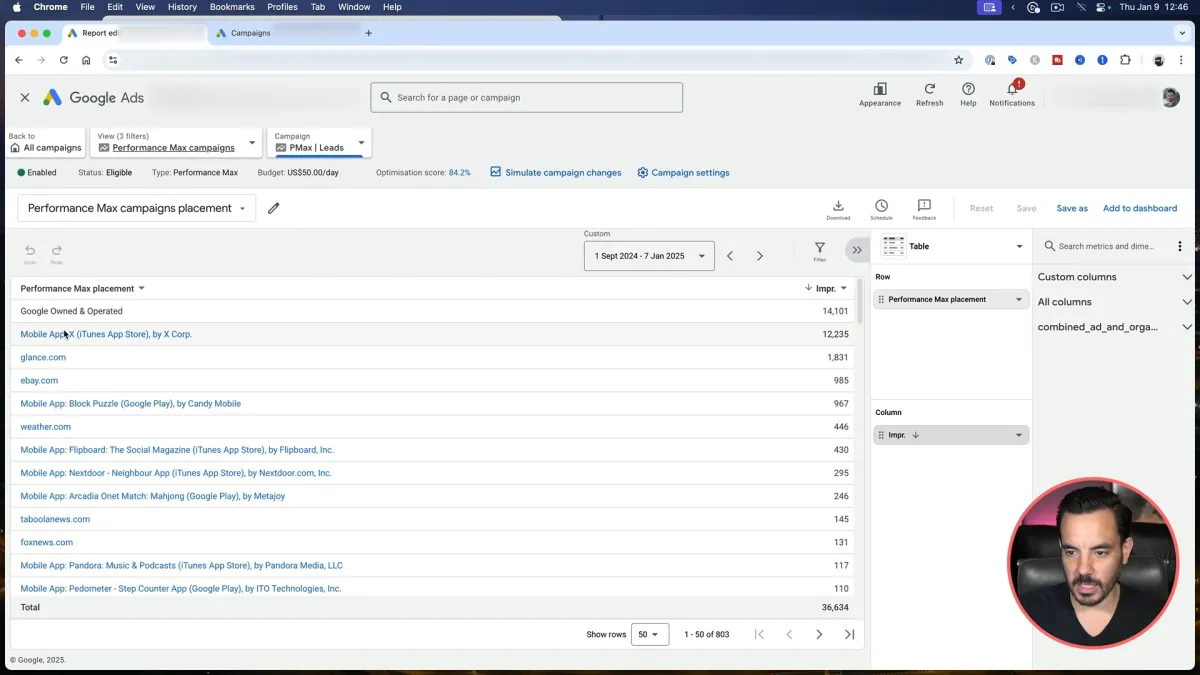This screenshot has width=1200, height=675.
Task: Open taboolanews.com placement link
Action: click(x=55, y=519)
